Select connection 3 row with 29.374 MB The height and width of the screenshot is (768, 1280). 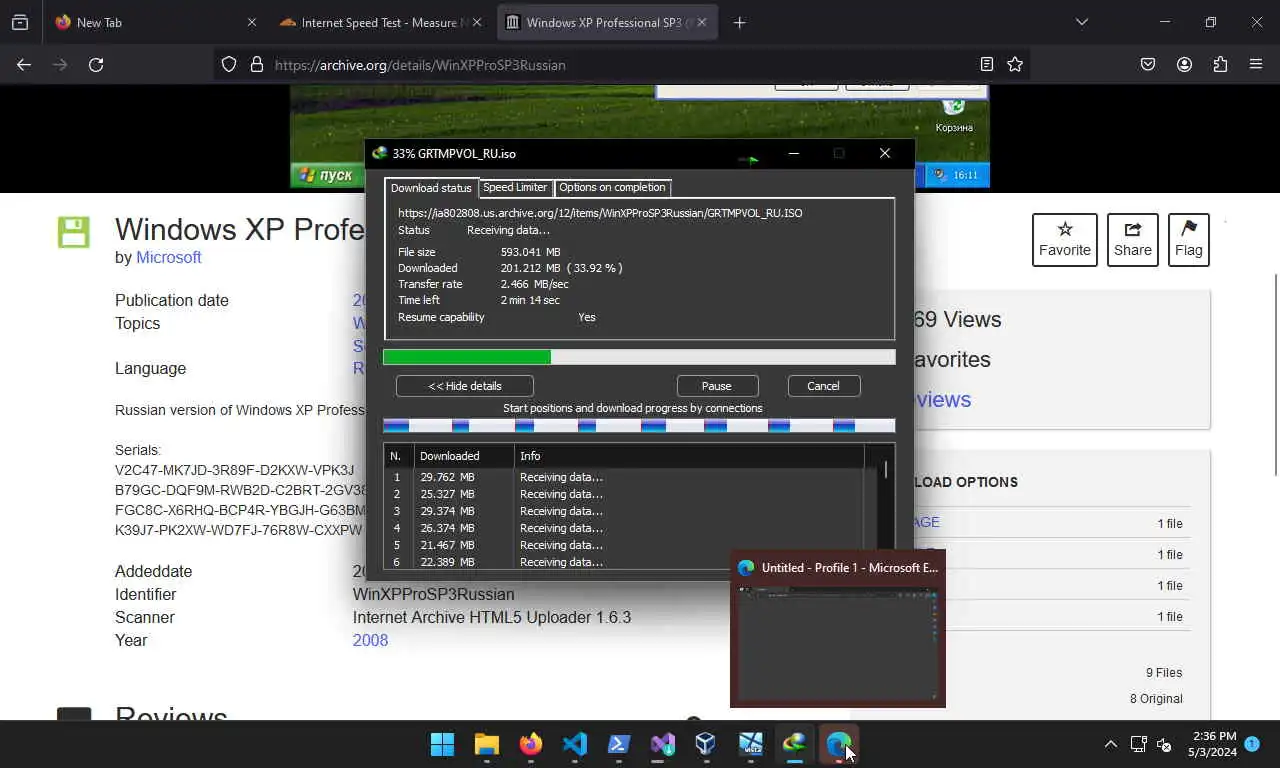click(x=623, y=511)
